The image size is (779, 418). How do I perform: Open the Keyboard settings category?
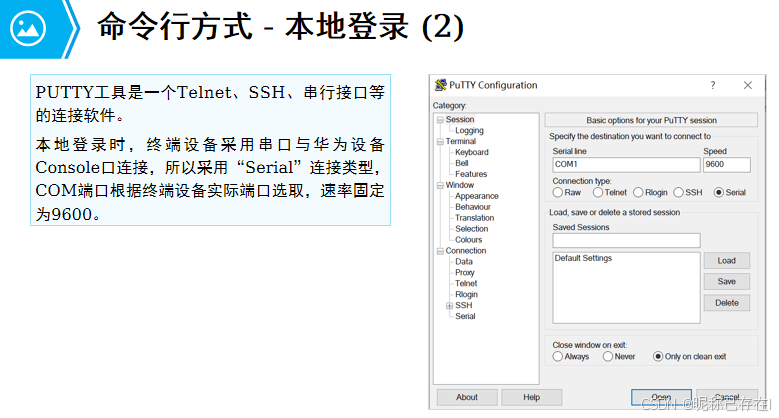471,152
